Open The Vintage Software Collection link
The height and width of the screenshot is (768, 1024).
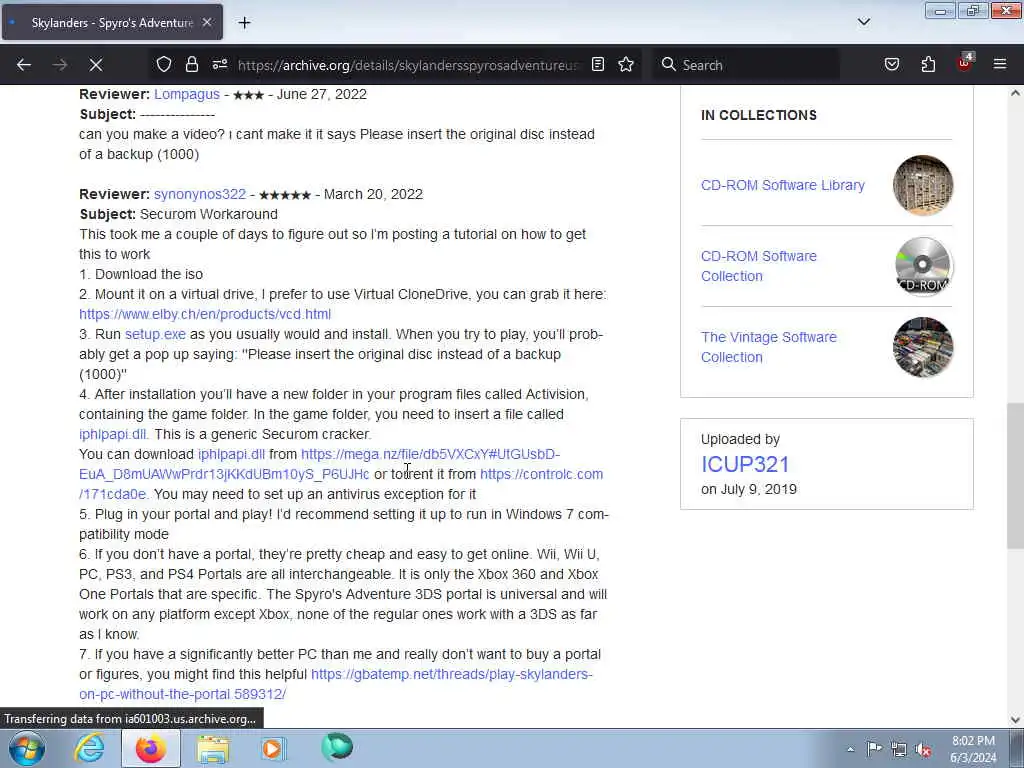(x=769, y=347)
